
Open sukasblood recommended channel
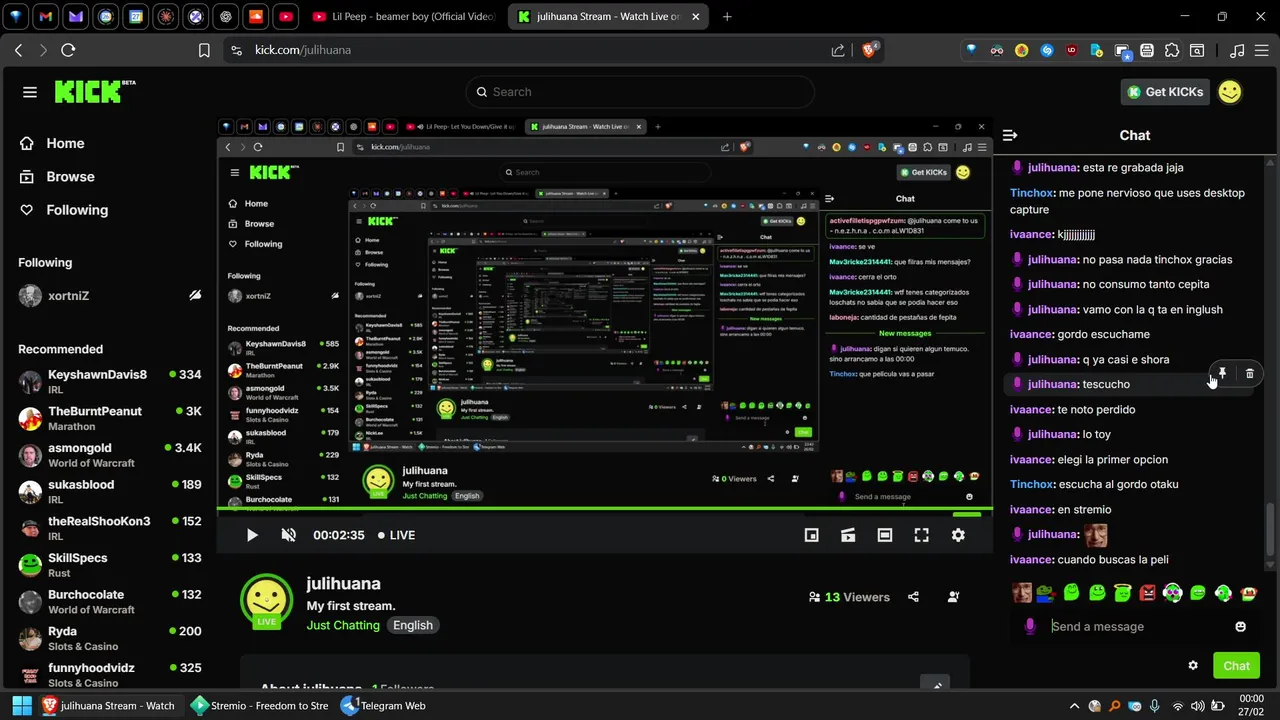click(110, 491)
